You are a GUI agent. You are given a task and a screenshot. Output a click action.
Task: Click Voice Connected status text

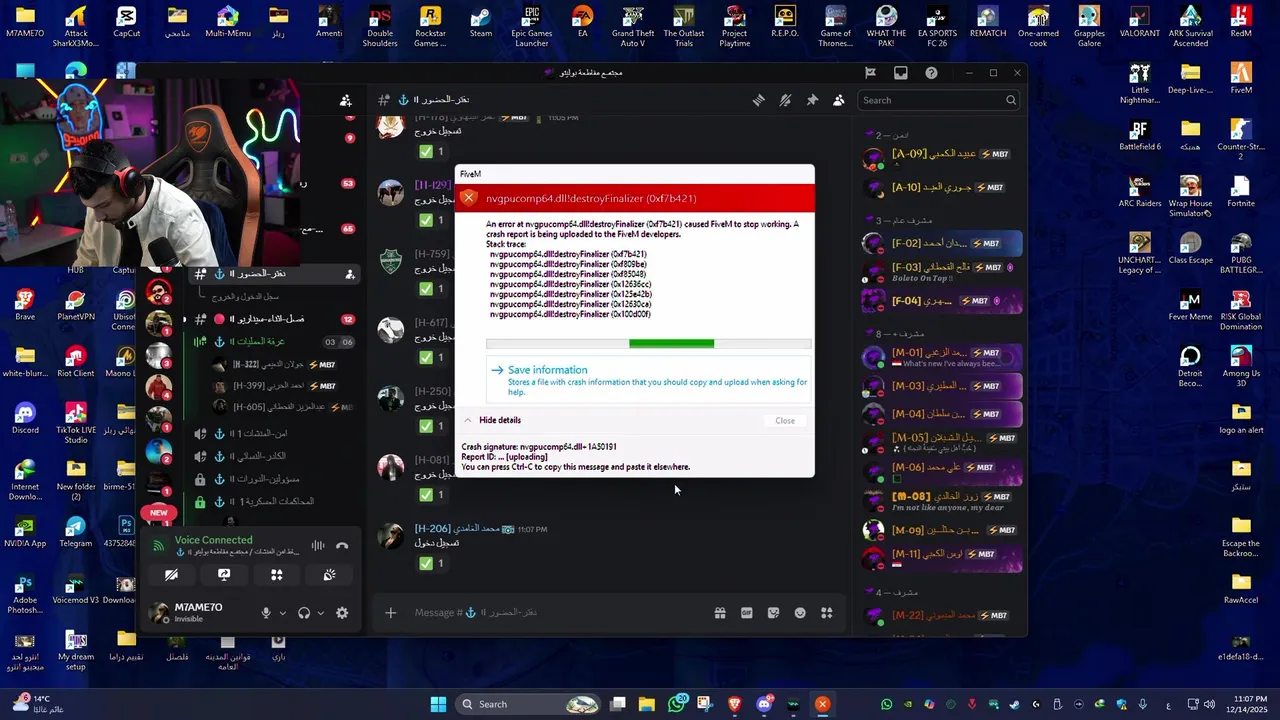point(213,540)
